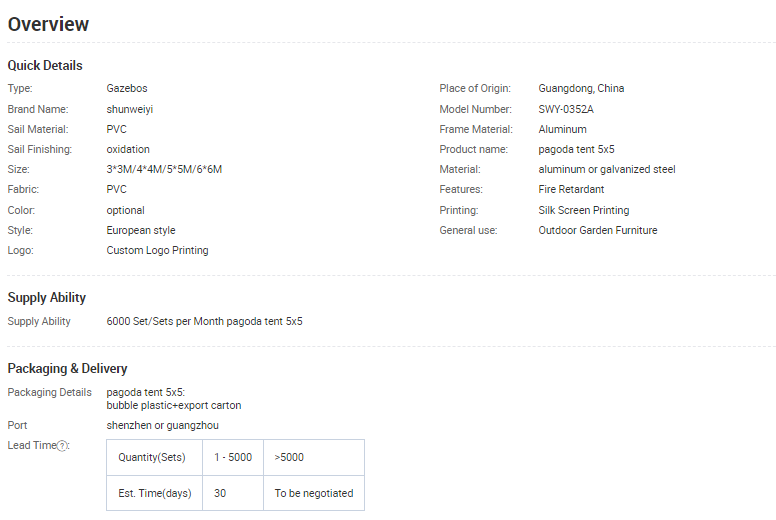Click the Fire Retardant feature text

click(571, 189)
